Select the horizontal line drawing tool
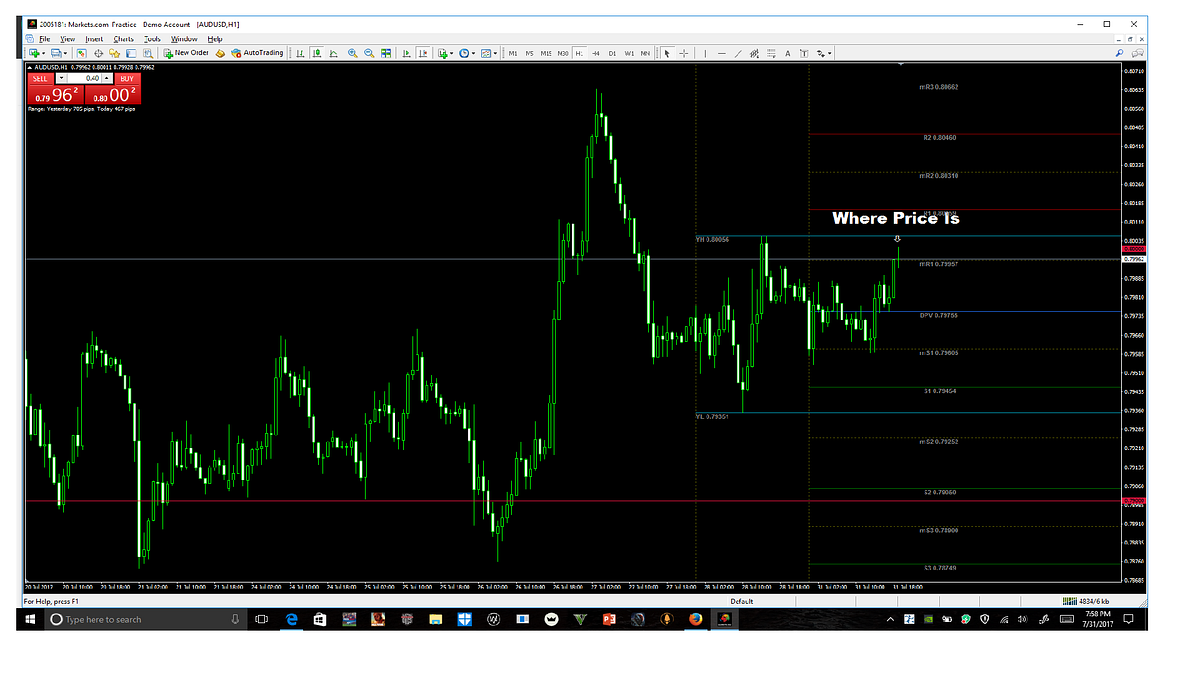 point(721,53)
